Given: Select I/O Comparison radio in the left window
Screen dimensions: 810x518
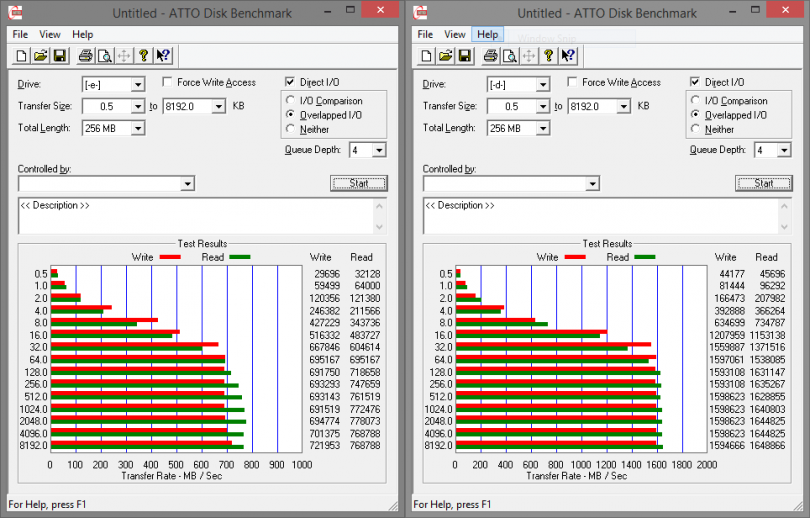Looking at the screenshot, I should tap(291, 101).
